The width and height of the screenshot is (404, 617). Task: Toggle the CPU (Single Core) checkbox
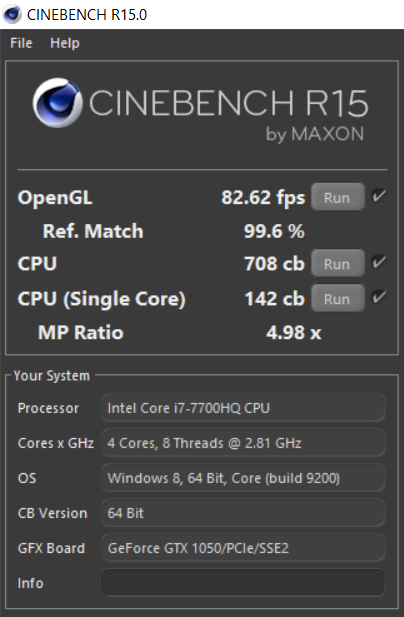[379, 297]
